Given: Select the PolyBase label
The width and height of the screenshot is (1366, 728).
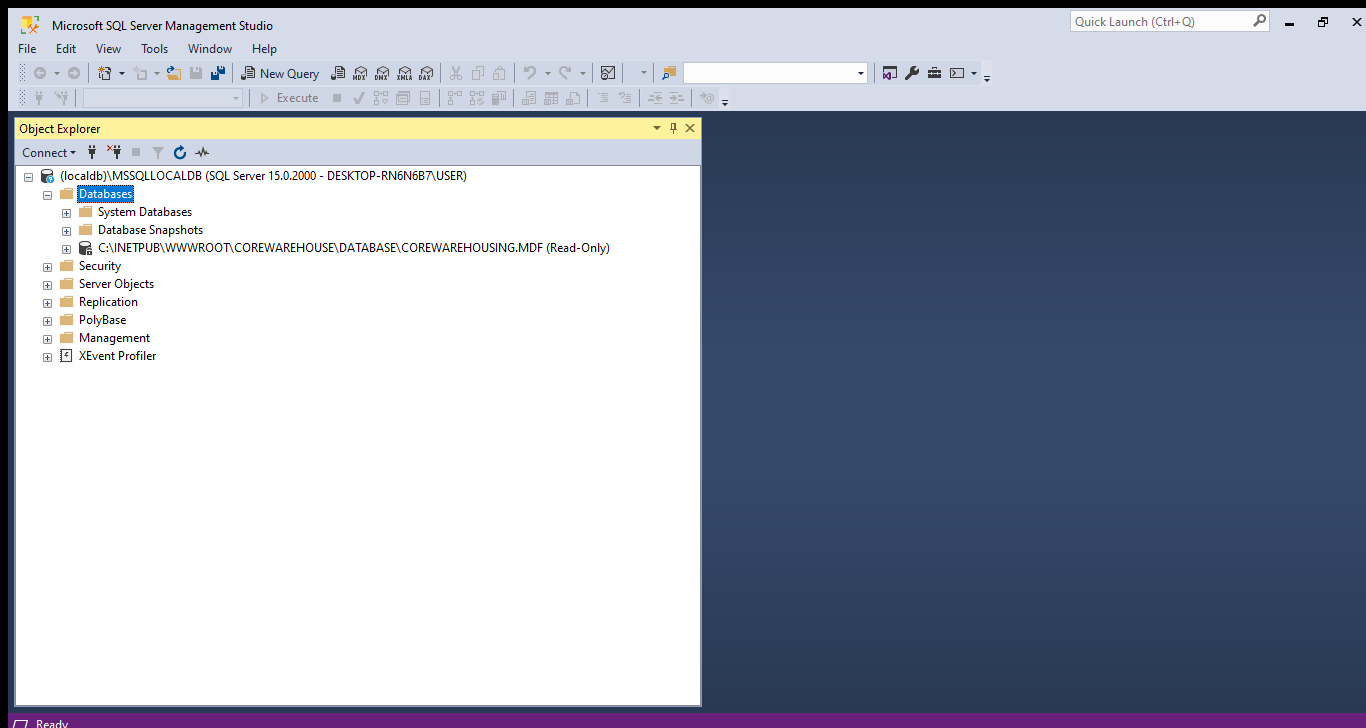Looking at the screenshot, I should (102, 320).
